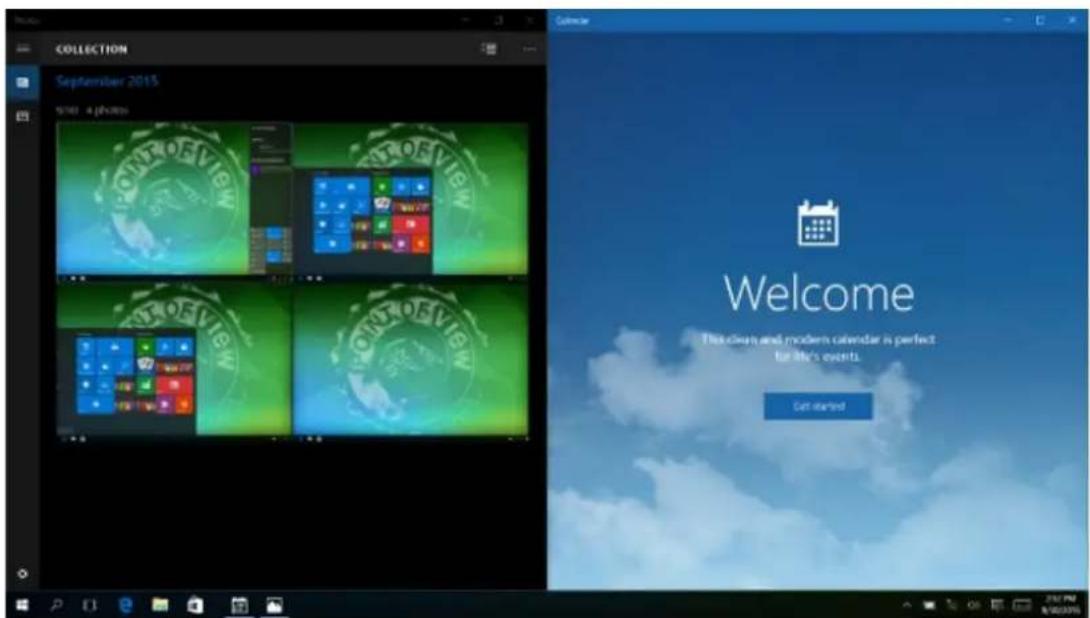Open the photo showing the Action Center panel
The width and height of the screenshot is (1090, 618).
[174, 200]
